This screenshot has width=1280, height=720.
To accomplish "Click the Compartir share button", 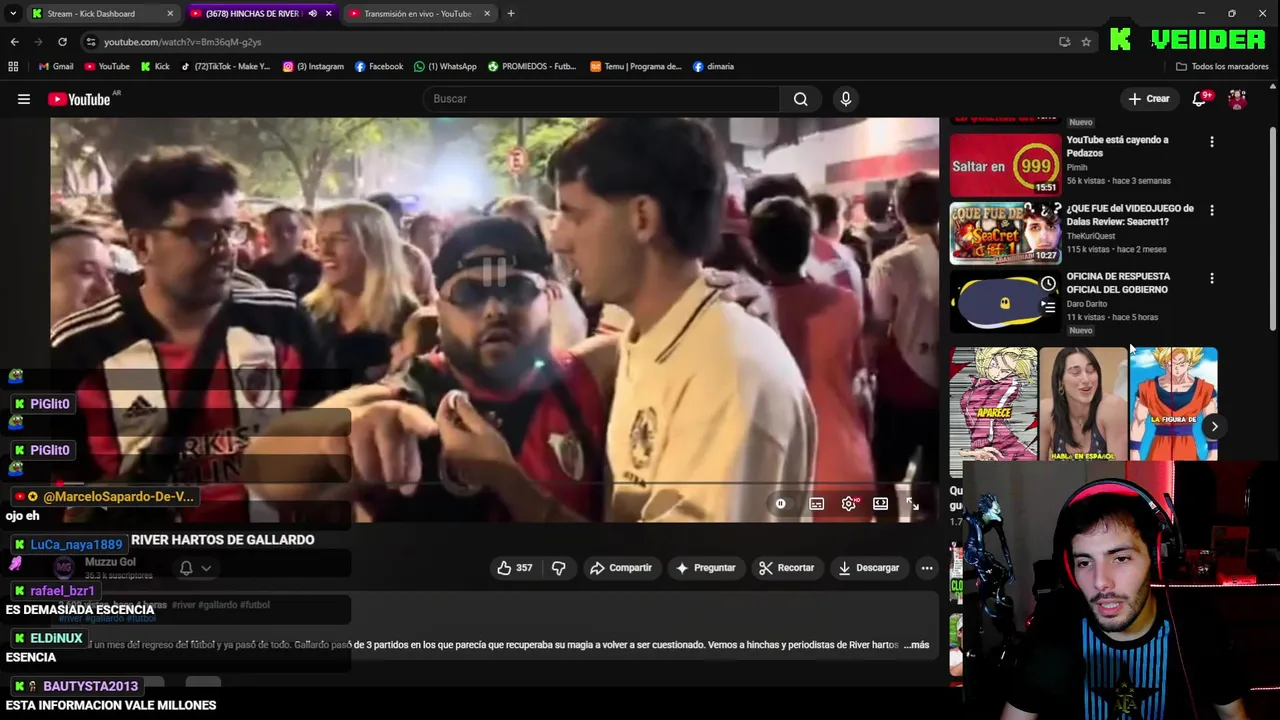I will pyautogui.click(x=621, y=568).
